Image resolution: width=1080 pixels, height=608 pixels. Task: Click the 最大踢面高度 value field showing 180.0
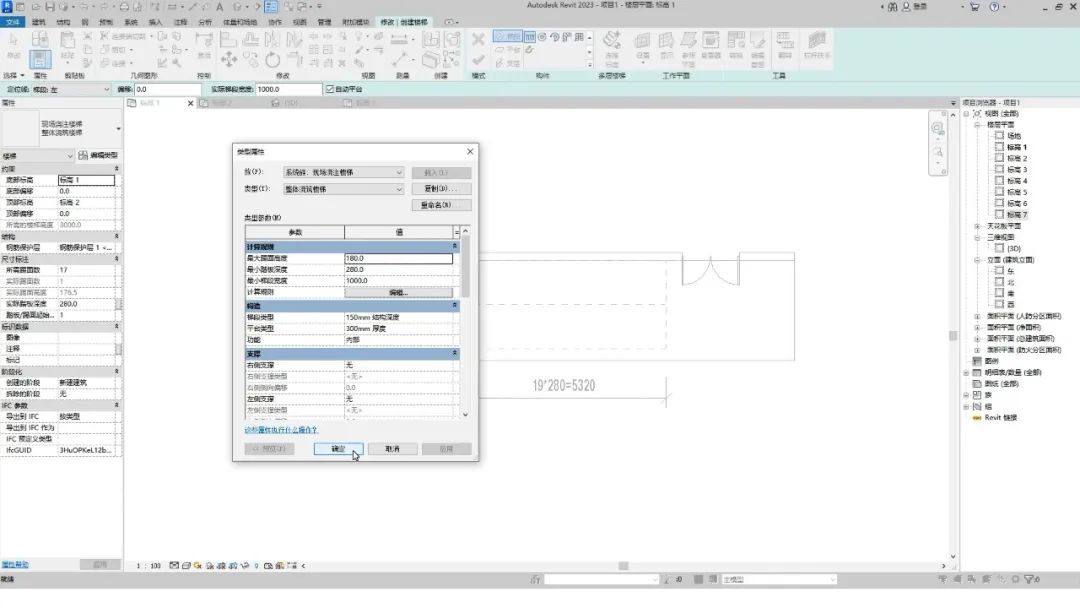pos(399,258)
